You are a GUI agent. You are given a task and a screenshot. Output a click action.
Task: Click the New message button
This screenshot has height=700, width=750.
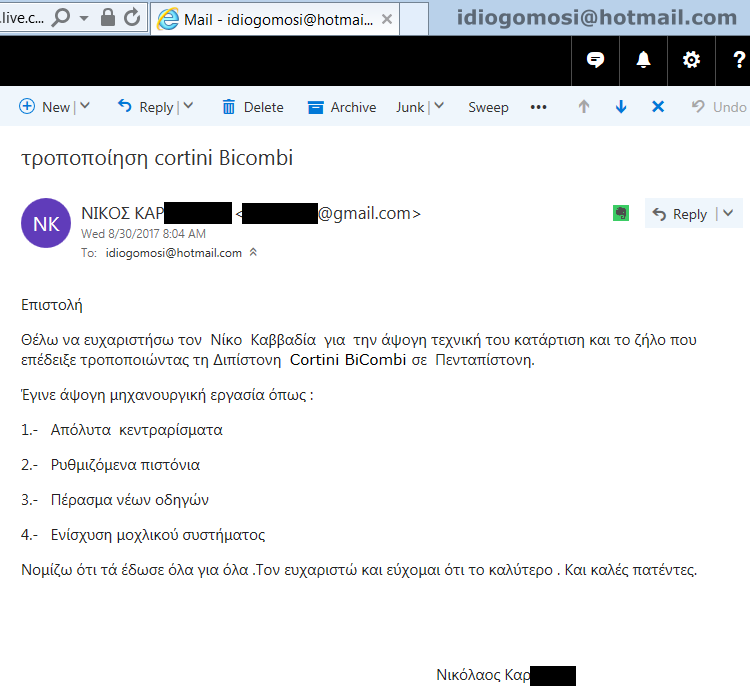point(44,107)
